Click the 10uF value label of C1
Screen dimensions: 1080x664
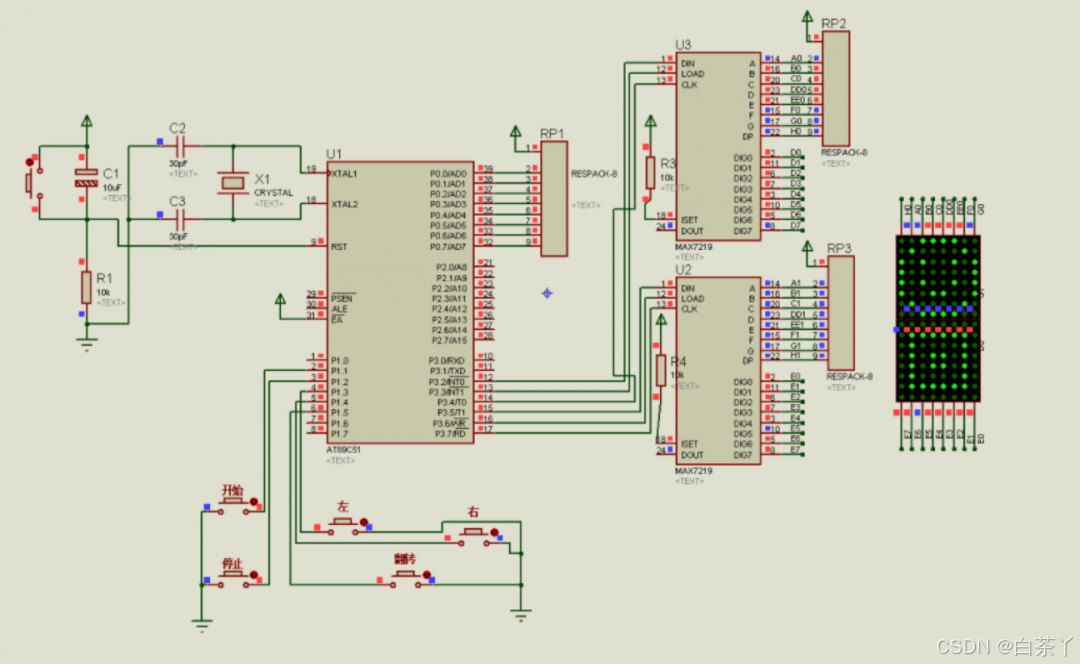[112, 187]
